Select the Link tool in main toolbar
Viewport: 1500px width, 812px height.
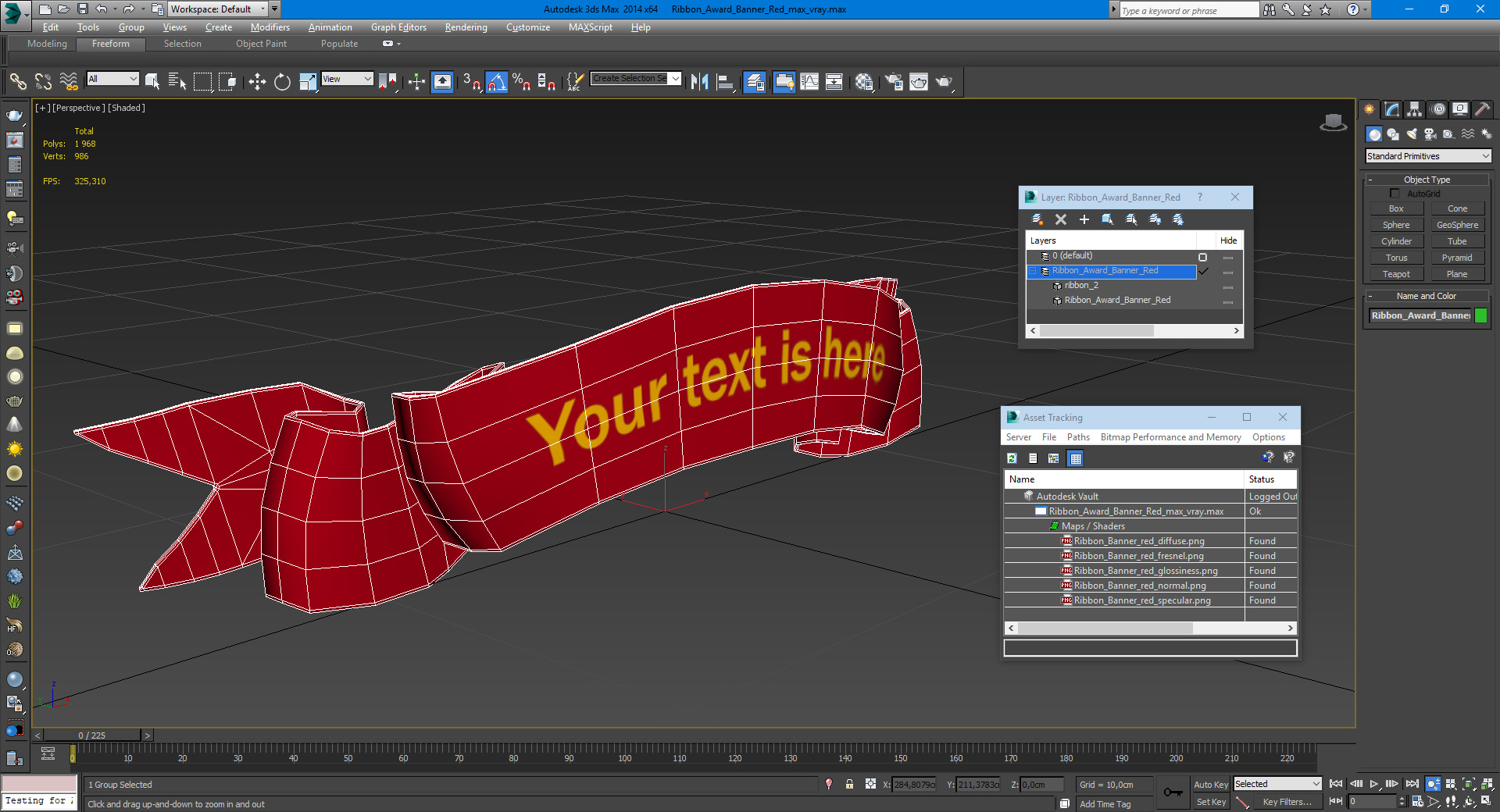17,81
